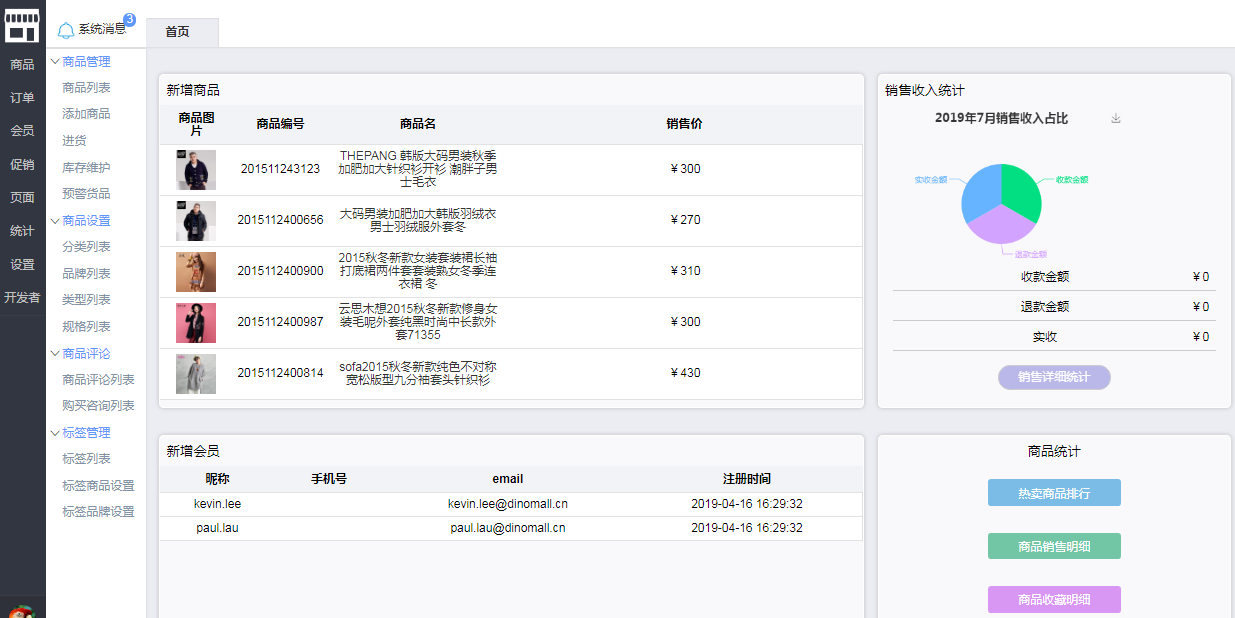Click the thumbnail for product 2015112400987
This screenshot has height=618, width=1235.
coord(196,323)
